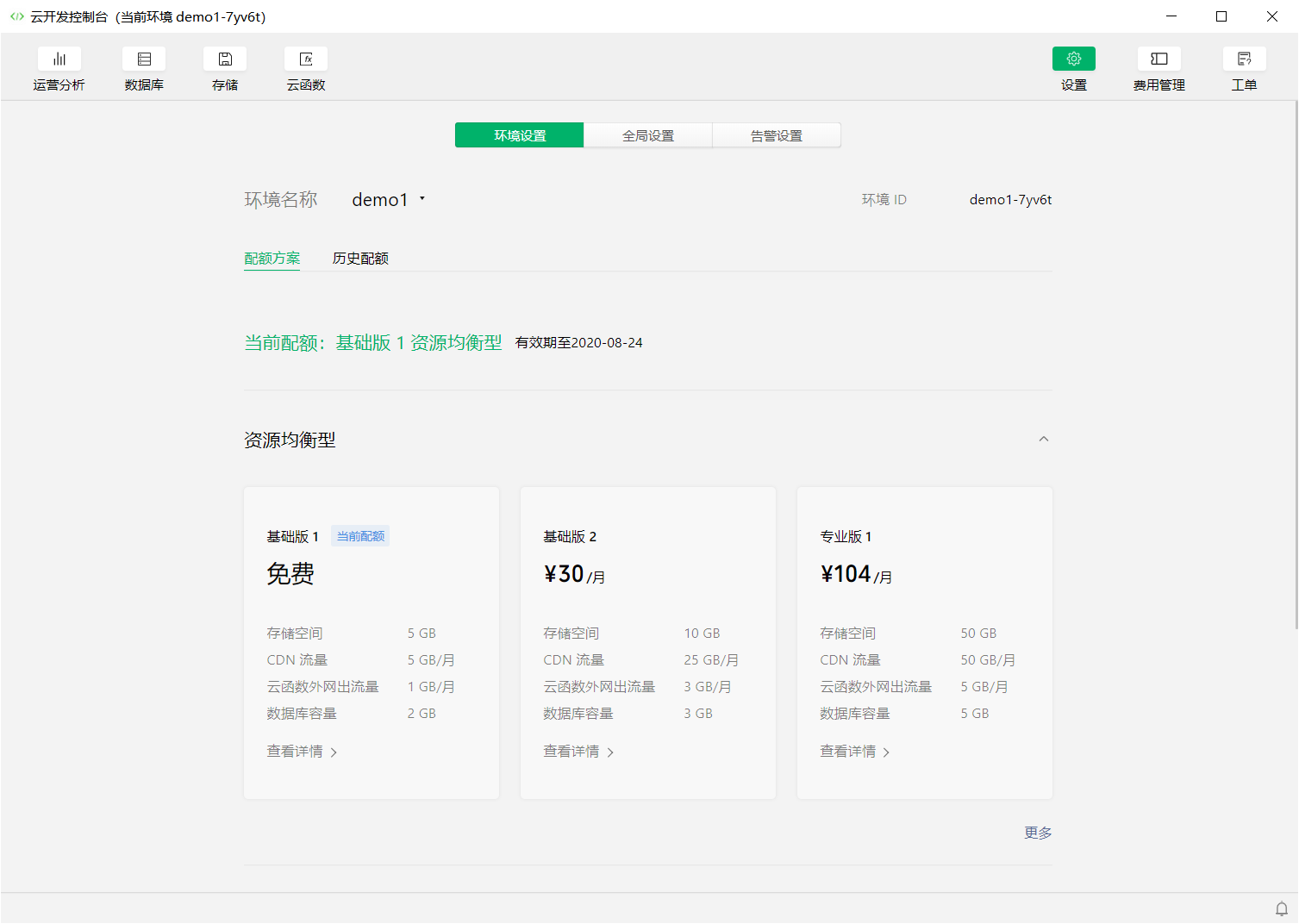View details of 专业版 1 plan
The height and width of the screenshot is (924, 1299).
click(855, 752)
